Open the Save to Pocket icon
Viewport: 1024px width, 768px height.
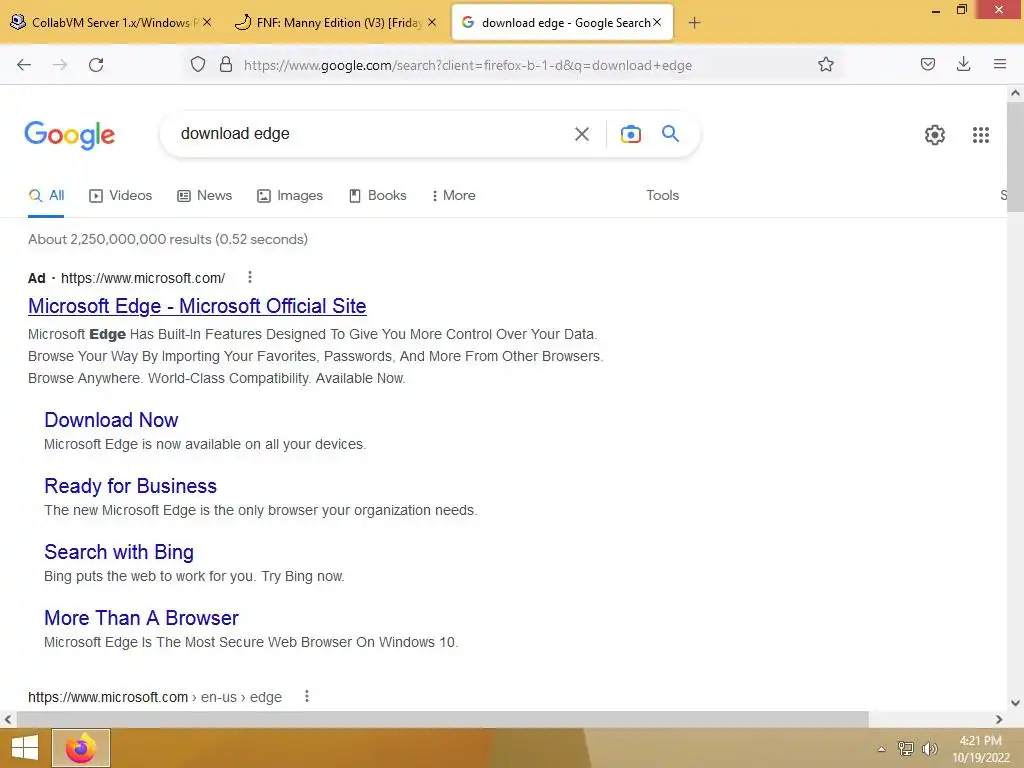928,64
